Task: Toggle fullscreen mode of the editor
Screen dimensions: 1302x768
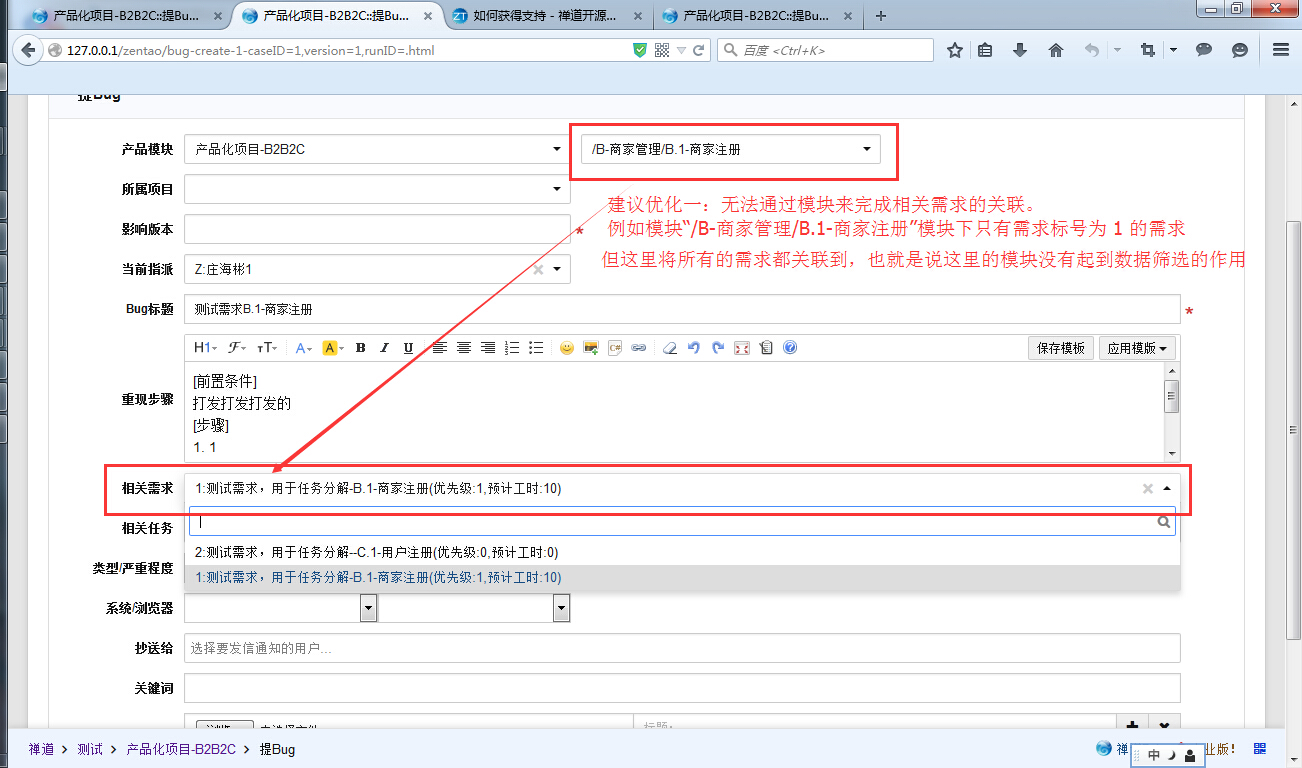Action: point(742,348)
